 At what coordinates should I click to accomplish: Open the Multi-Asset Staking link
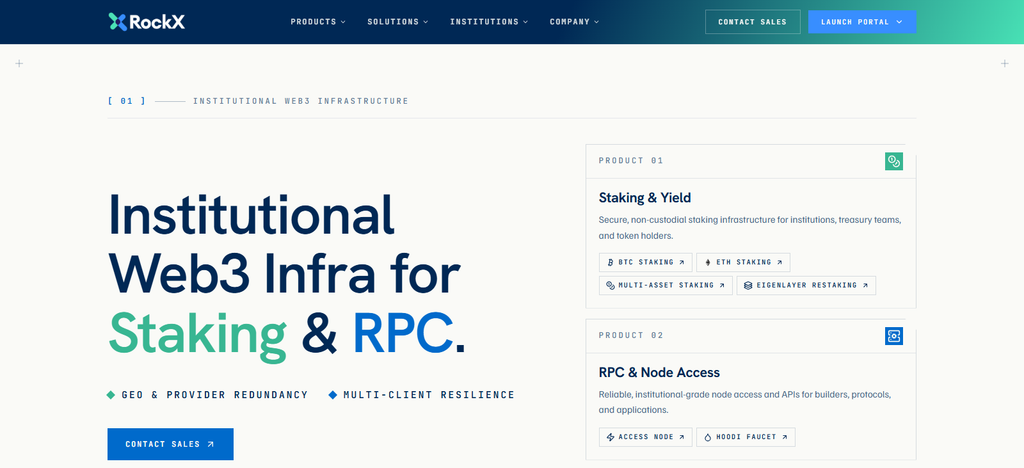(665, 285)
